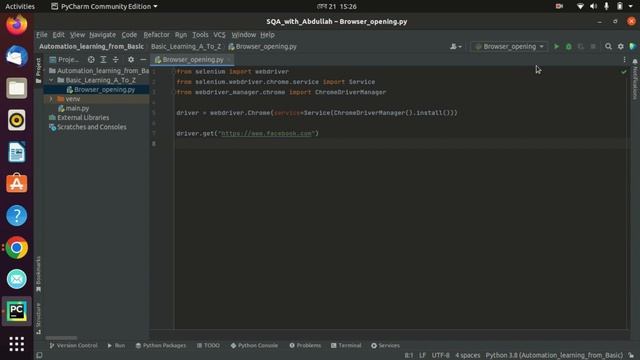Open the TODO tool window
This screenshot has width=640, height=360.
click(x=208, y=345)
